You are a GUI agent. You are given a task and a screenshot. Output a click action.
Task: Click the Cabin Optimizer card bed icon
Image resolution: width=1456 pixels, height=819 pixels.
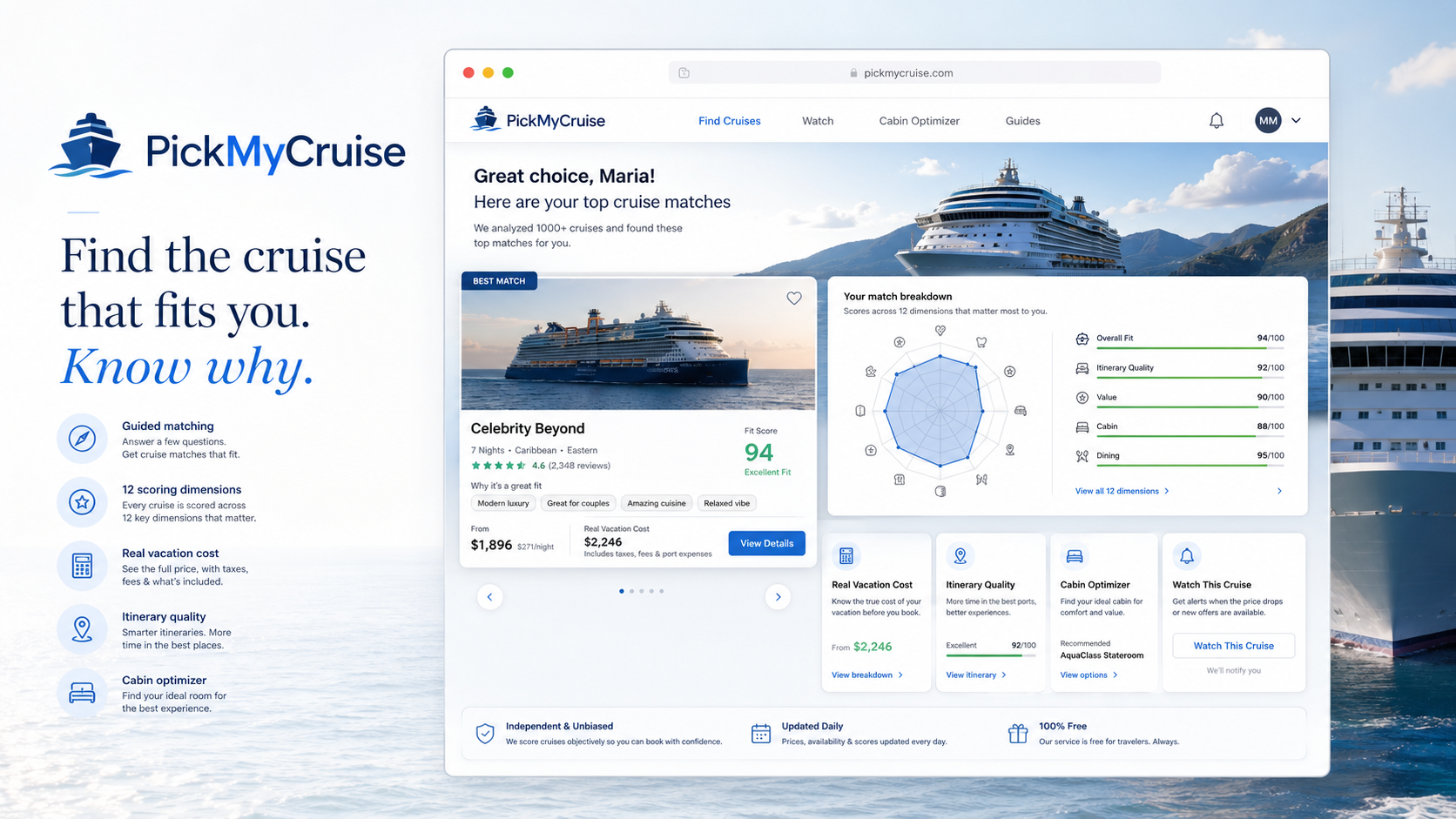(x=1074, y=555)
